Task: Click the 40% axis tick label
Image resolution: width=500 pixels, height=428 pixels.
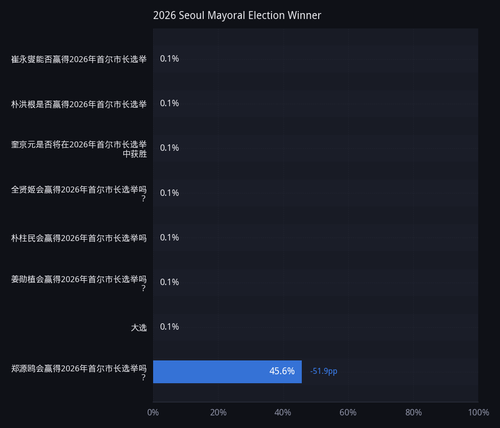Action: [283, 412]
